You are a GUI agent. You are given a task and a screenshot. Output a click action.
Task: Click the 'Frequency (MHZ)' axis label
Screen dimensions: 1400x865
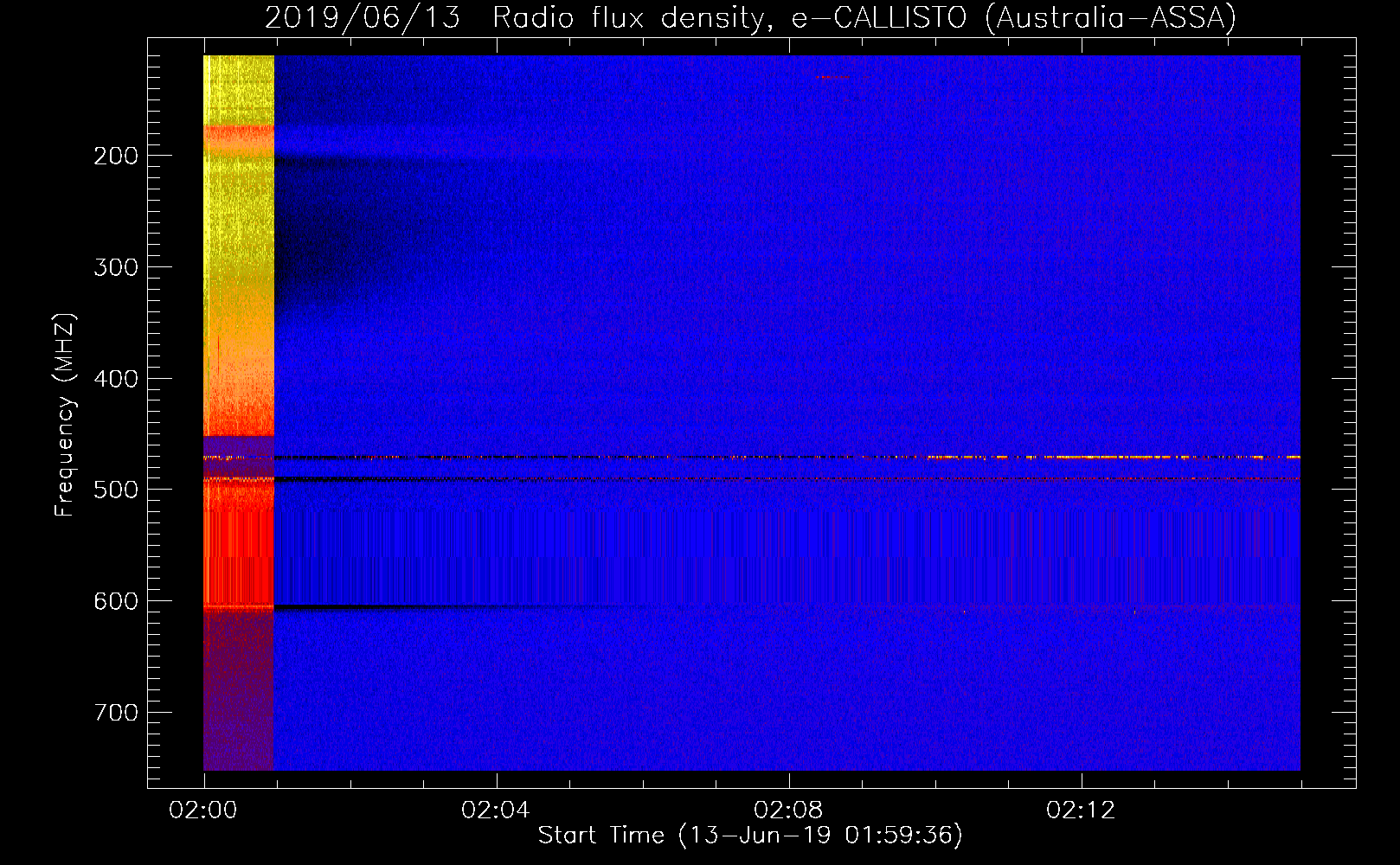[64, 415]
